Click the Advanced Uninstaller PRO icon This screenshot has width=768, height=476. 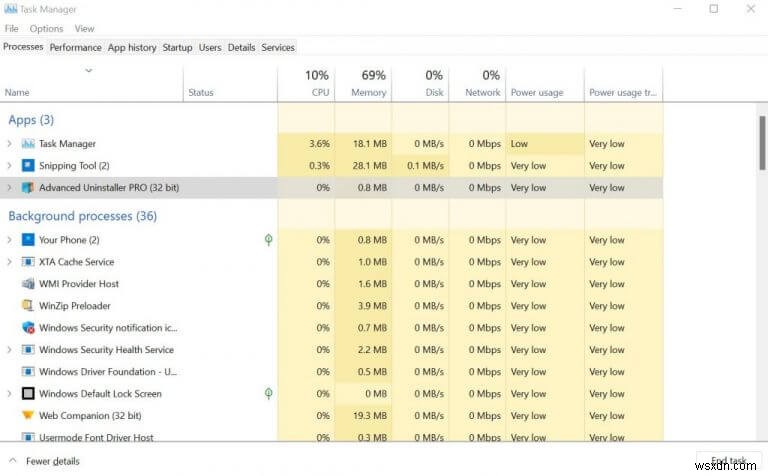tap(28, 188)
